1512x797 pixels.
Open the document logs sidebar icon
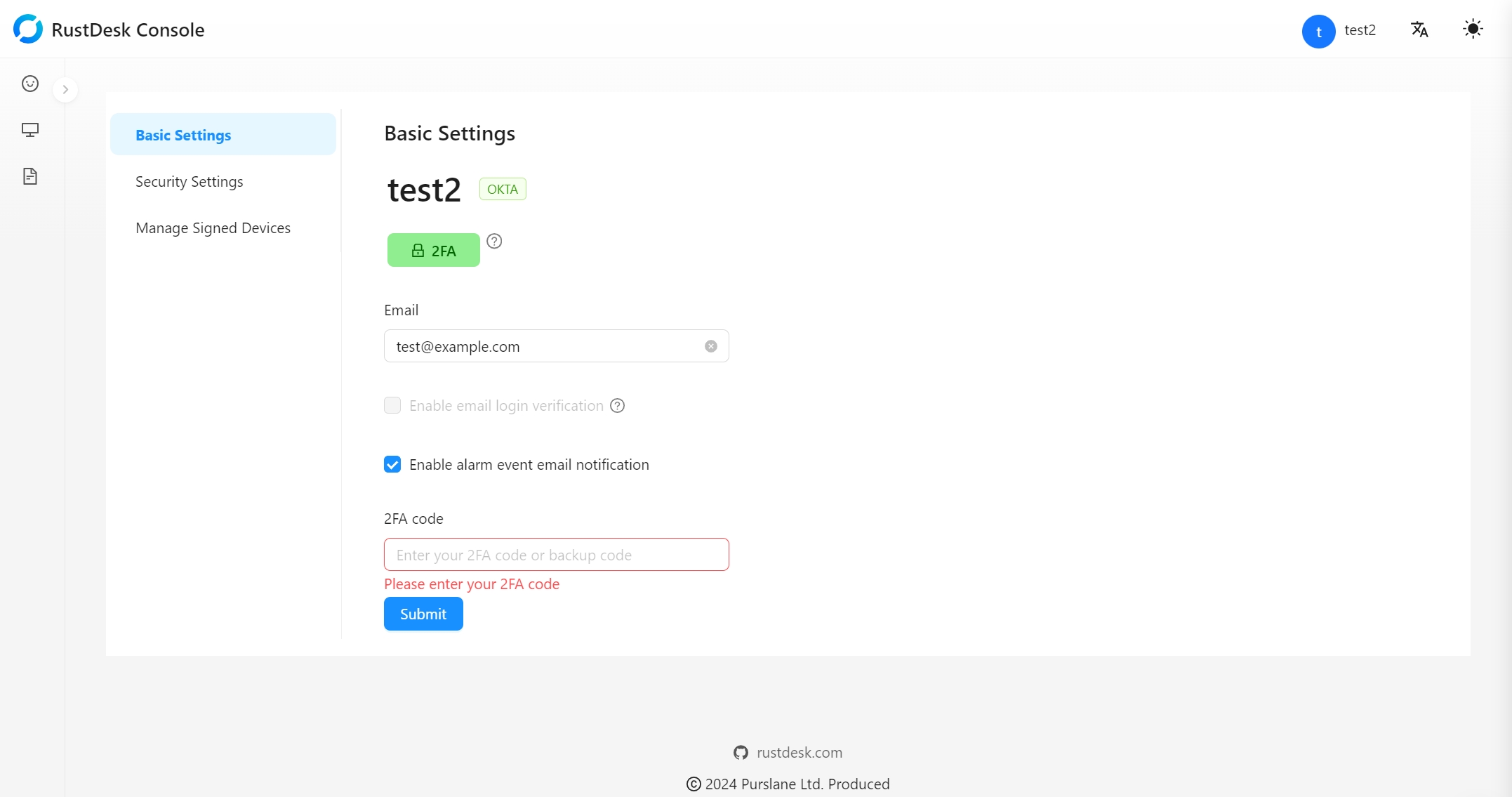[x=30, y=176]
